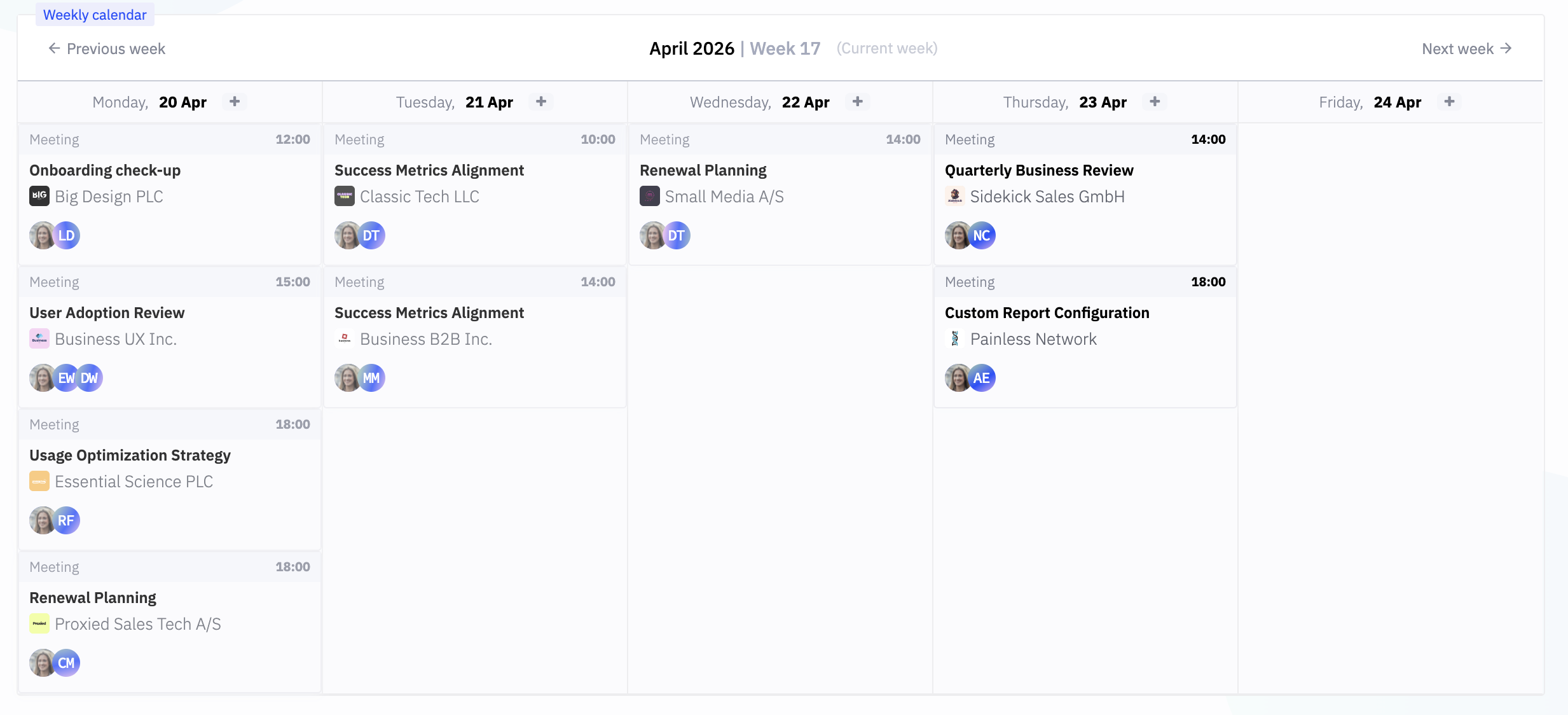Click the plus icon beside Wednesday 22 Apr
1568x715 pixels.
(858, 102)
